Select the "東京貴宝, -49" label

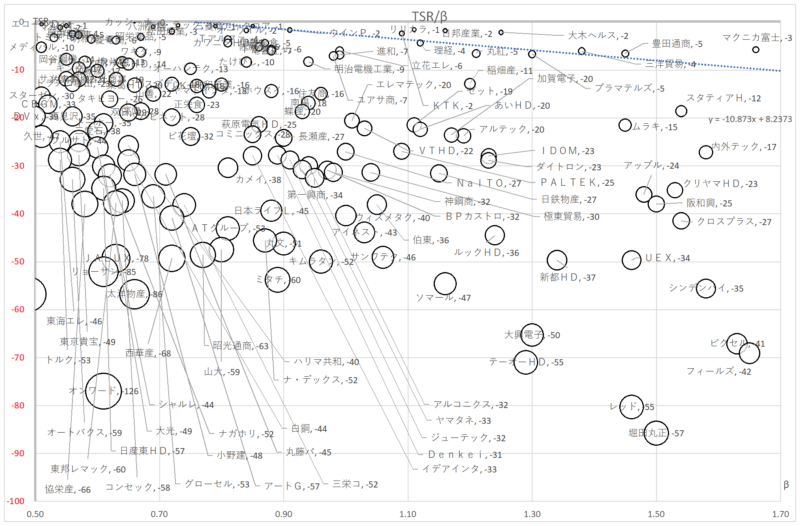tap(88, 342)
